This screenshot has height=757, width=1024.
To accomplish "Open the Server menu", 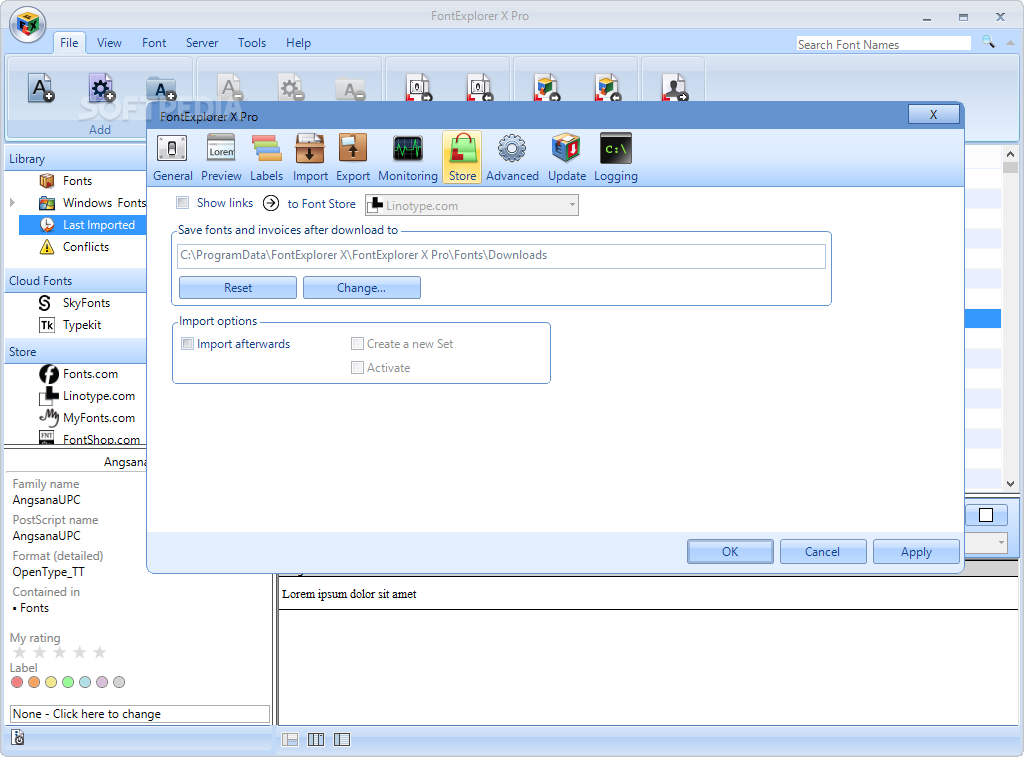I will click(x=202, y=42).
